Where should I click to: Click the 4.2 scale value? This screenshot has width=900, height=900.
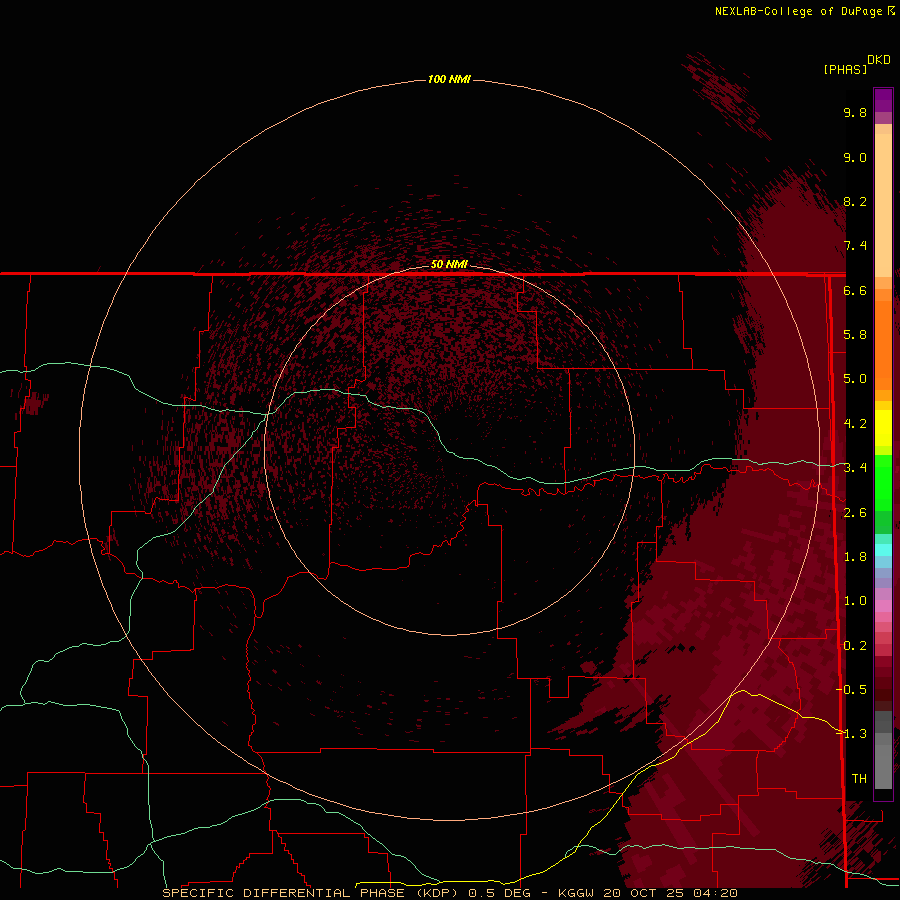tap(855, 424)
